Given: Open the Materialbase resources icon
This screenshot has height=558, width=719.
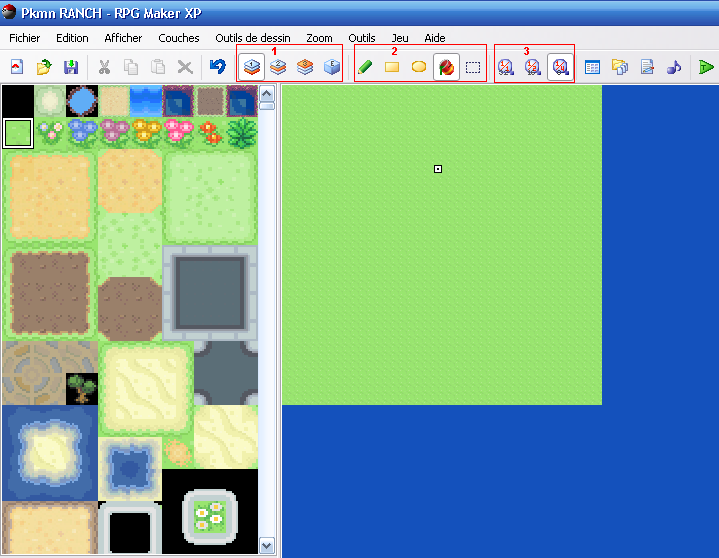Looking at the screenshot, I should 619,67.
